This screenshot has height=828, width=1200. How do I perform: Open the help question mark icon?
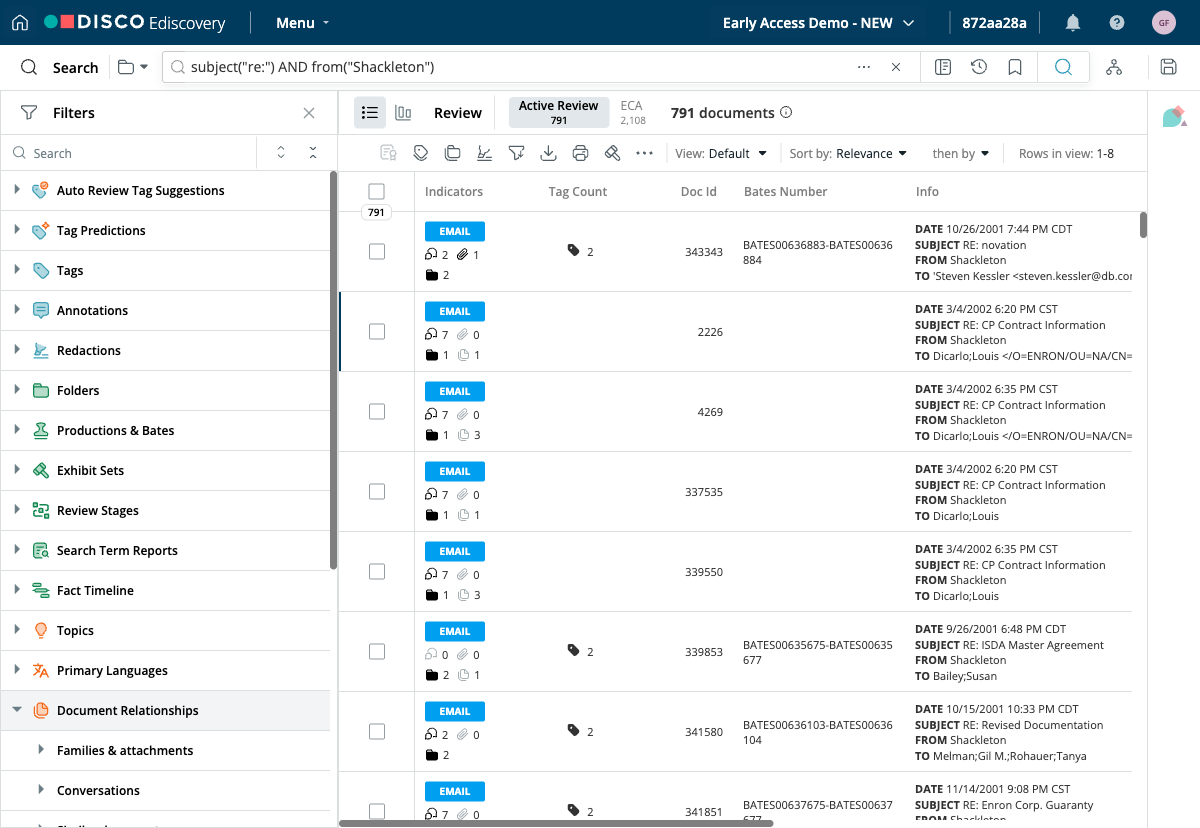pyautogui.click(x=1117, y=22)
